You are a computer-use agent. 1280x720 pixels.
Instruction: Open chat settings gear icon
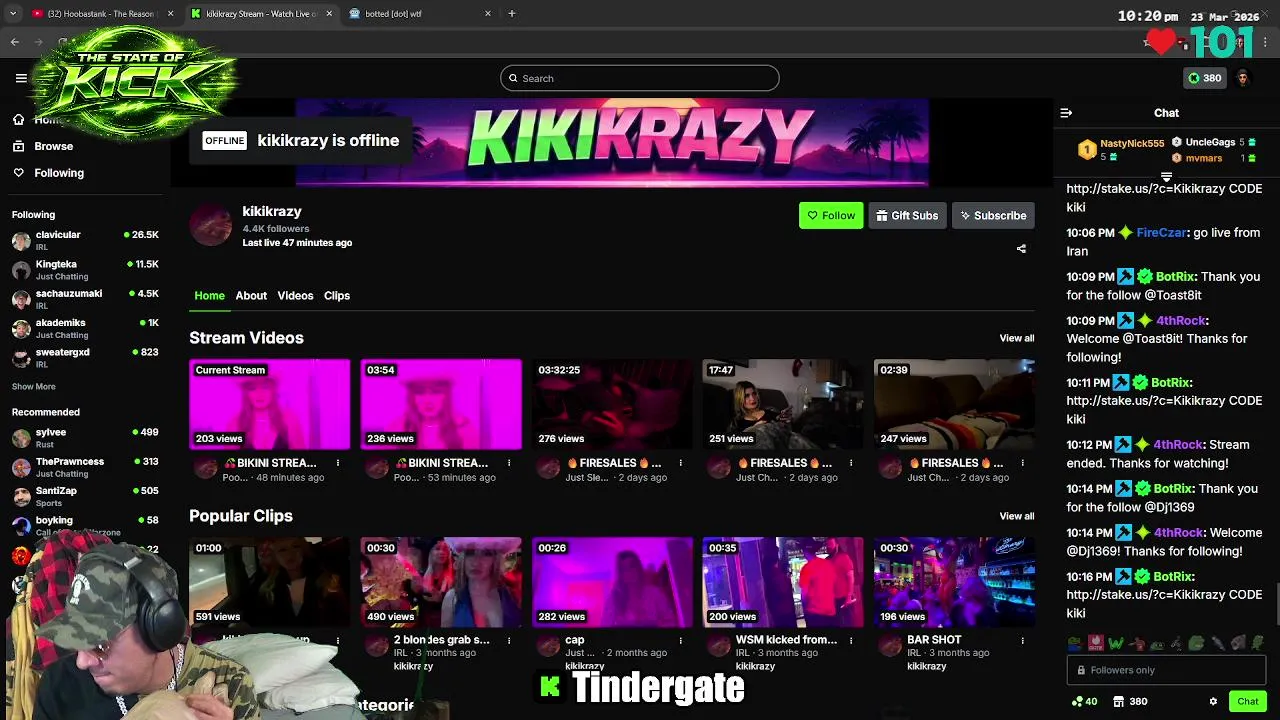(x=1213, y=702)
